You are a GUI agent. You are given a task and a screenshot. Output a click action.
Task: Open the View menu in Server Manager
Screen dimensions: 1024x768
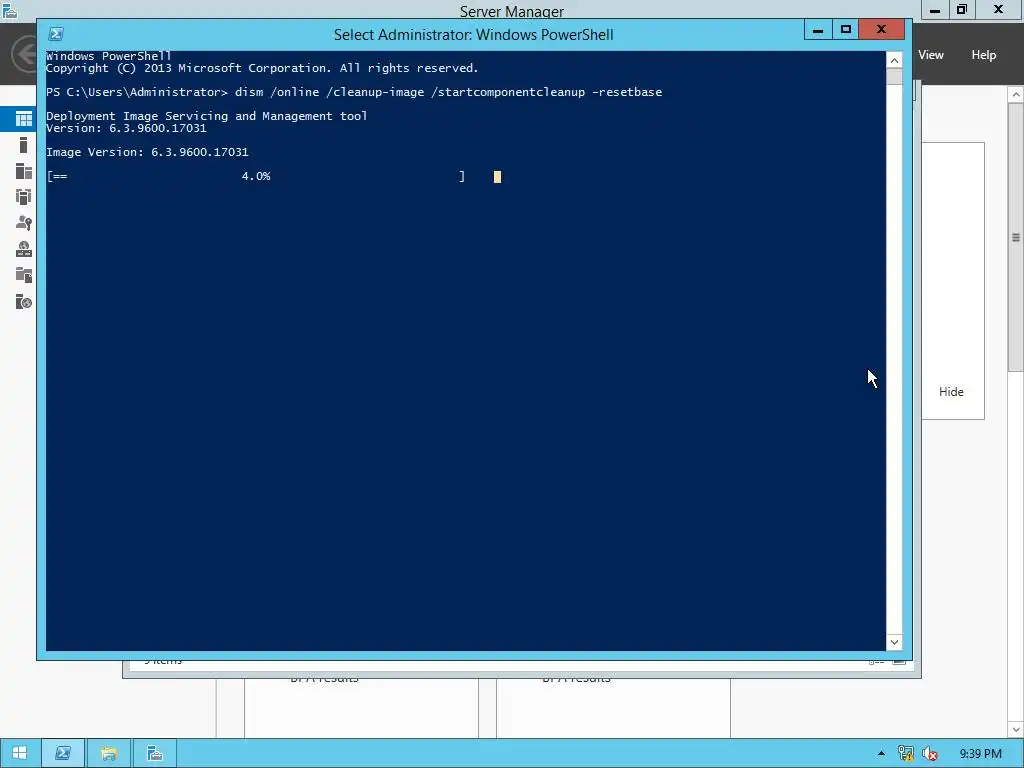(931, 55)
